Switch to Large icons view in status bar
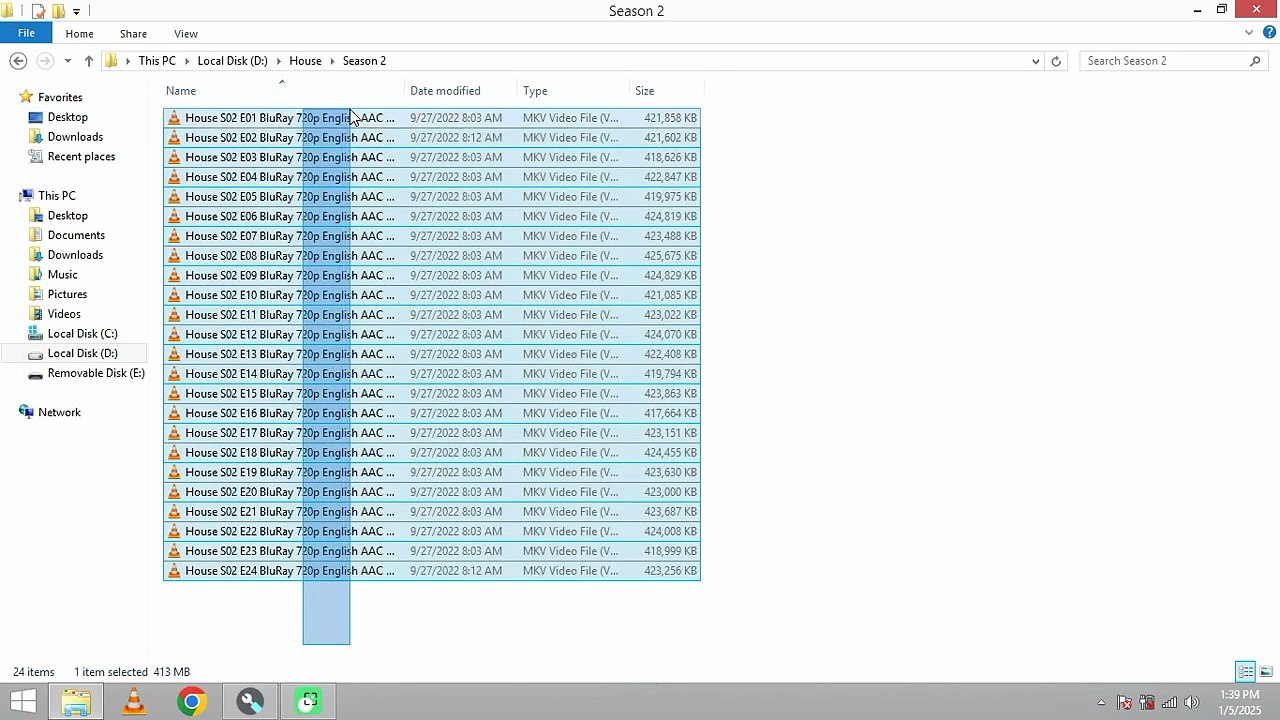Viewport: 1280px width, 720px height. [x=1266, y=672]
